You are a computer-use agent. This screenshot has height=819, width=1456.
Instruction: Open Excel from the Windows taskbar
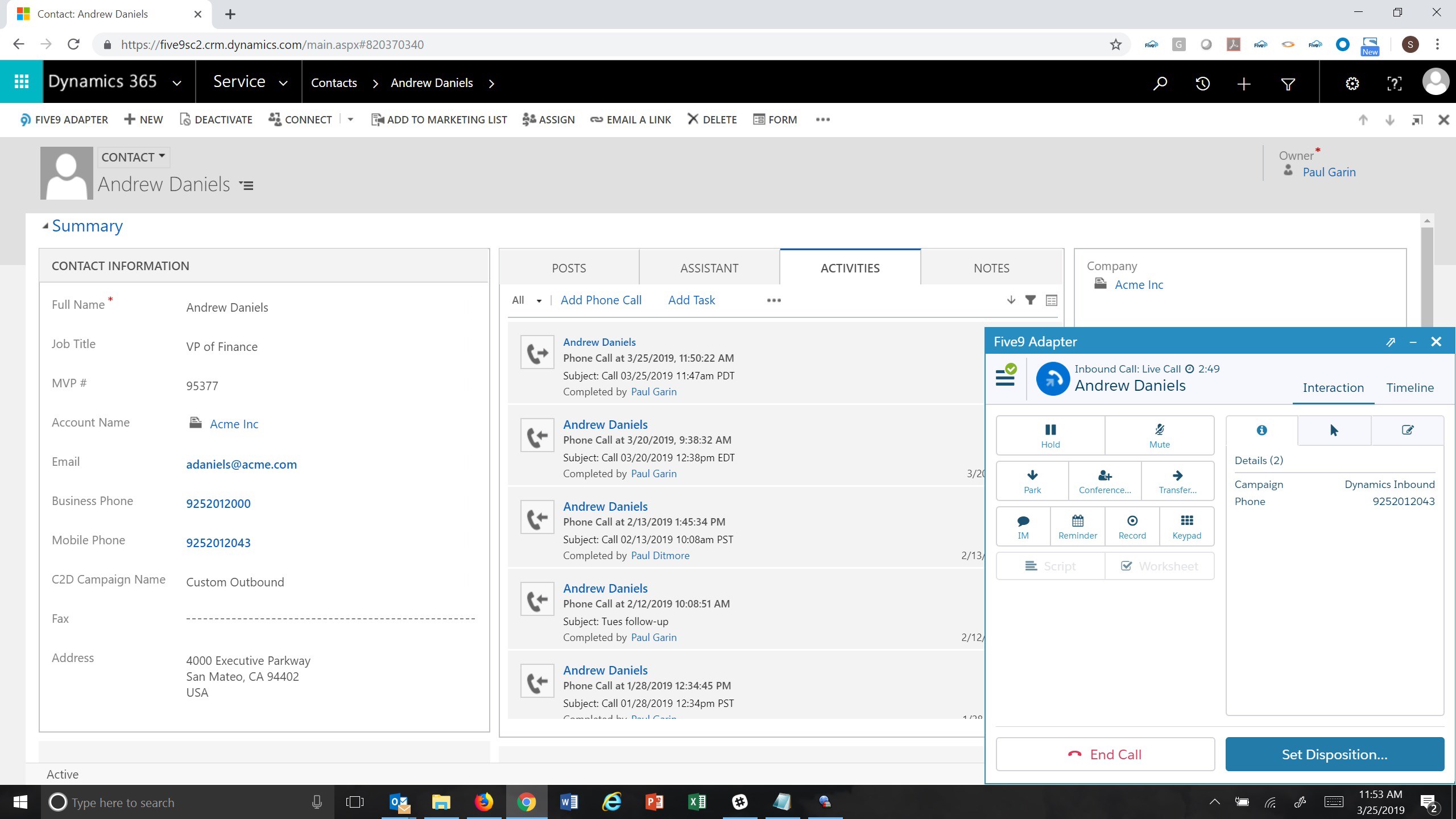[x=697, y=802]
